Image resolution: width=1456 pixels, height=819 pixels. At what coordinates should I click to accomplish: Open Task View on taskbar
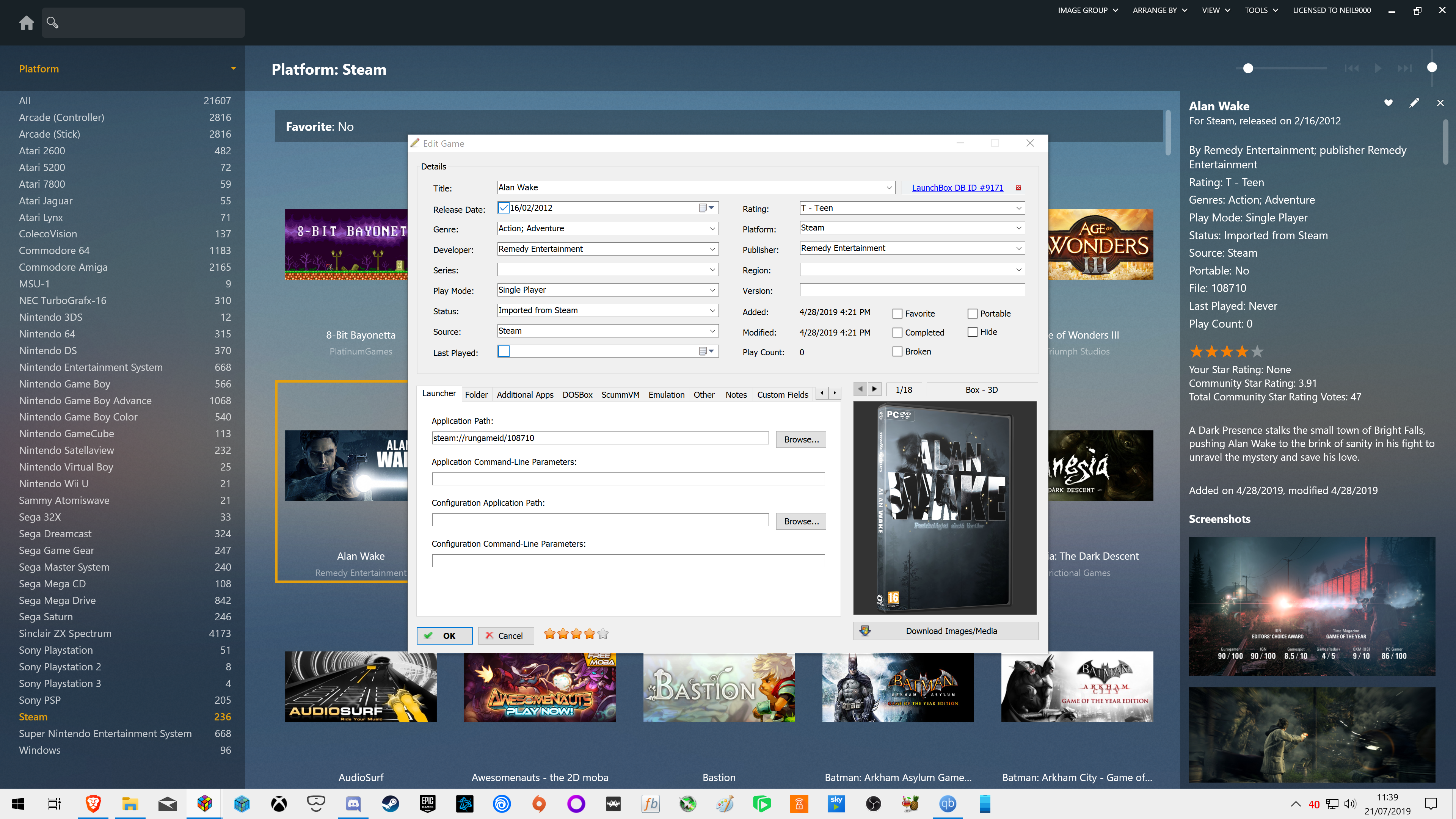click(55, 803)
